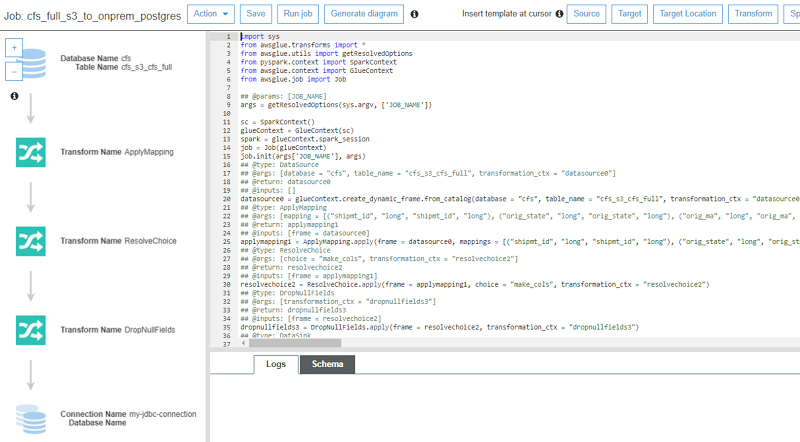
Task: Click line 12 glueContext = GlueContext(sc)
Action: click(297, 130)
